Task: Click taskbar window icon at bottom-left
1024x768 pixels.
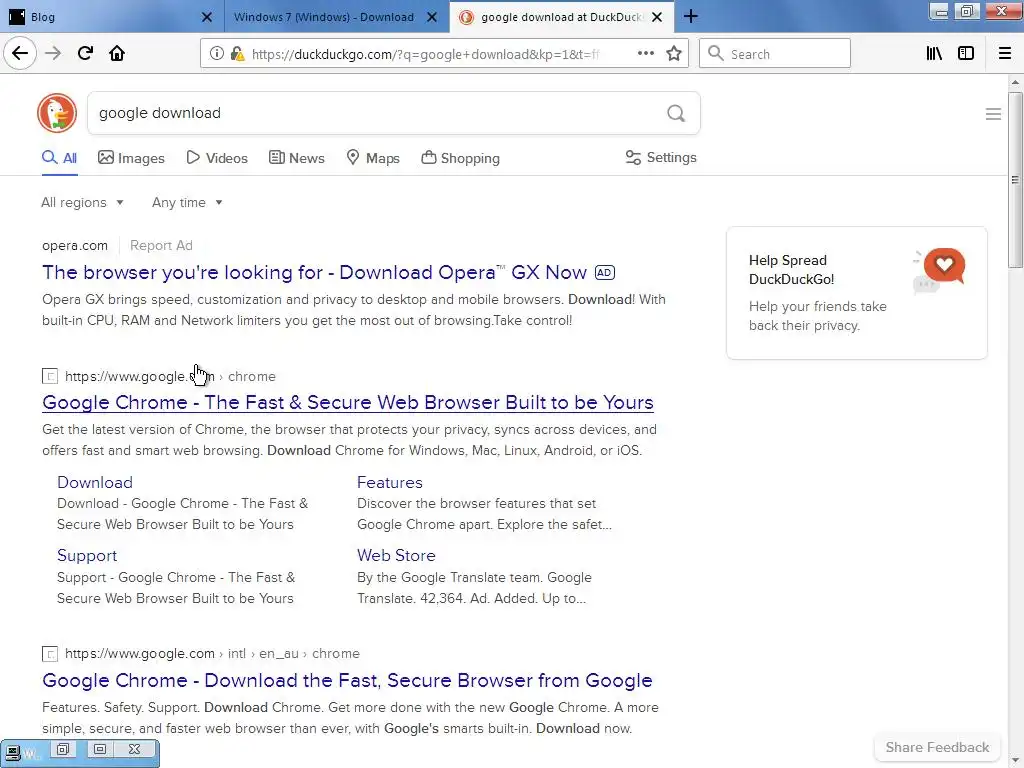Action: tap(14, 752)
